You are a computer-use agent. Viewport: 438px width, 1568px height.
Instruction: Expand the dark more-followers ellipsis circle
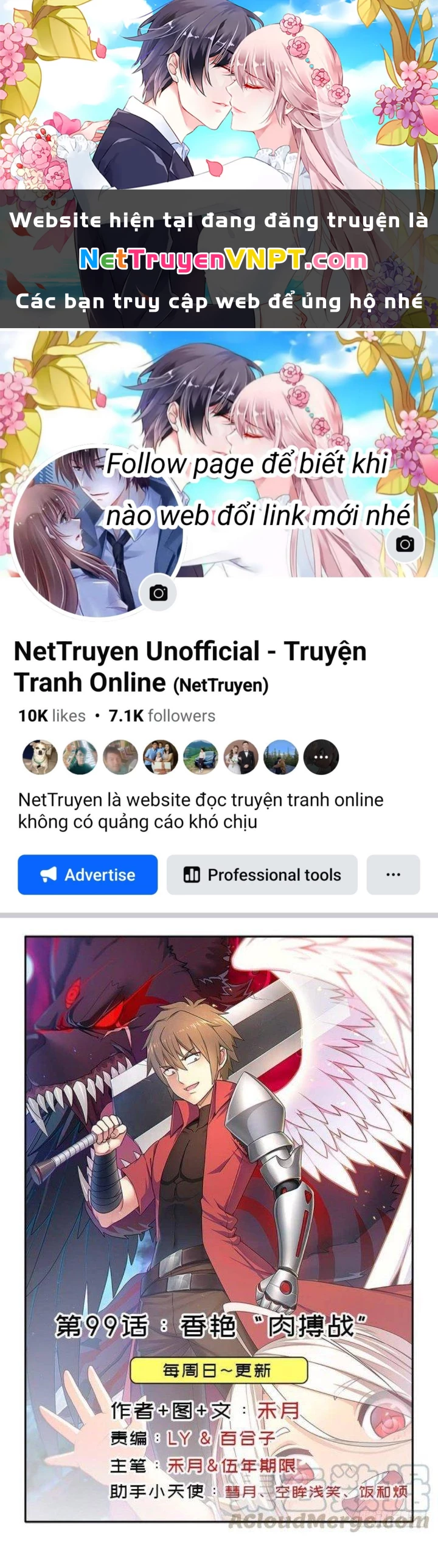(321, 757)
